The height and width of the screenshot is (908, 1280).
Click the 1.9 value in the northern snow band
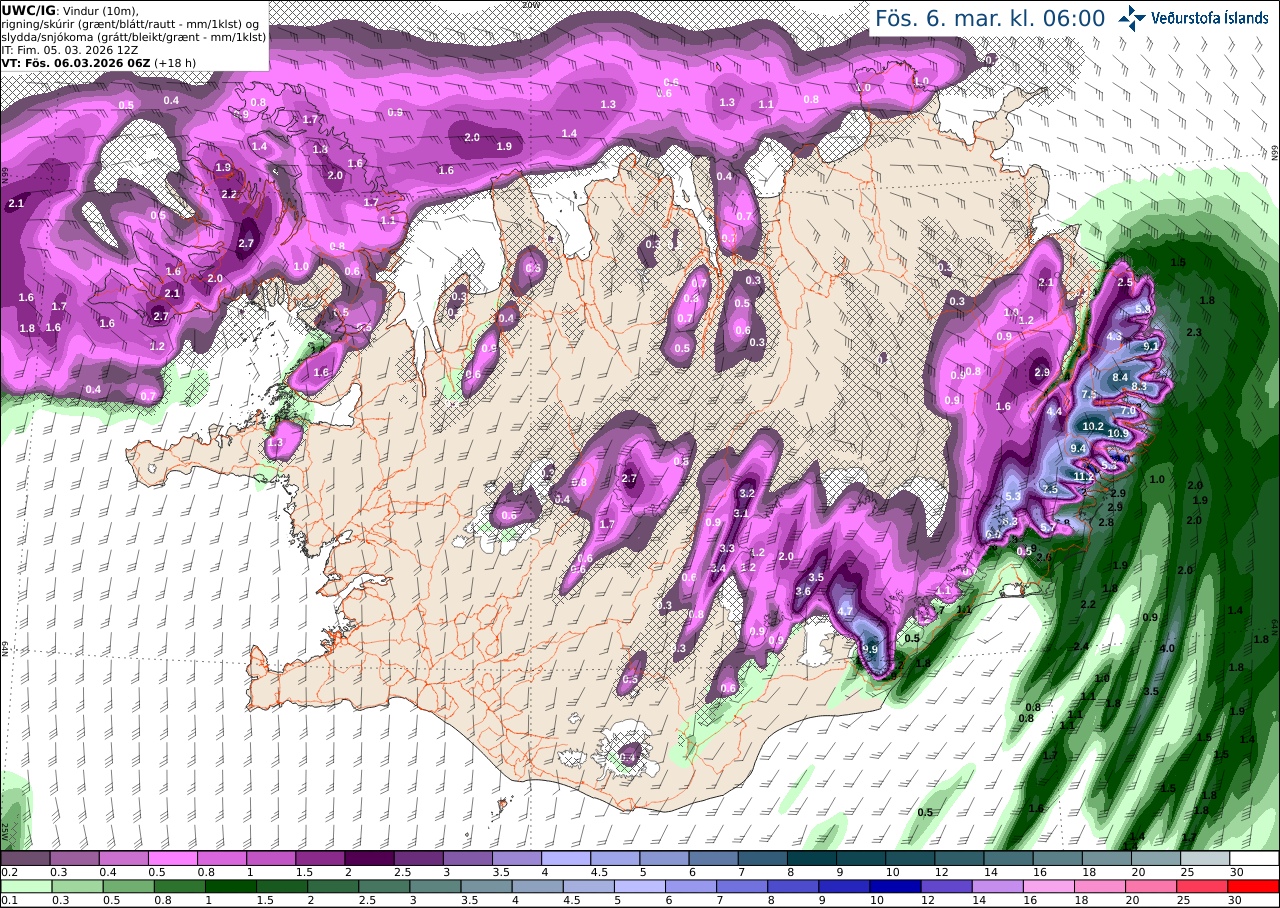coord(504,147)
